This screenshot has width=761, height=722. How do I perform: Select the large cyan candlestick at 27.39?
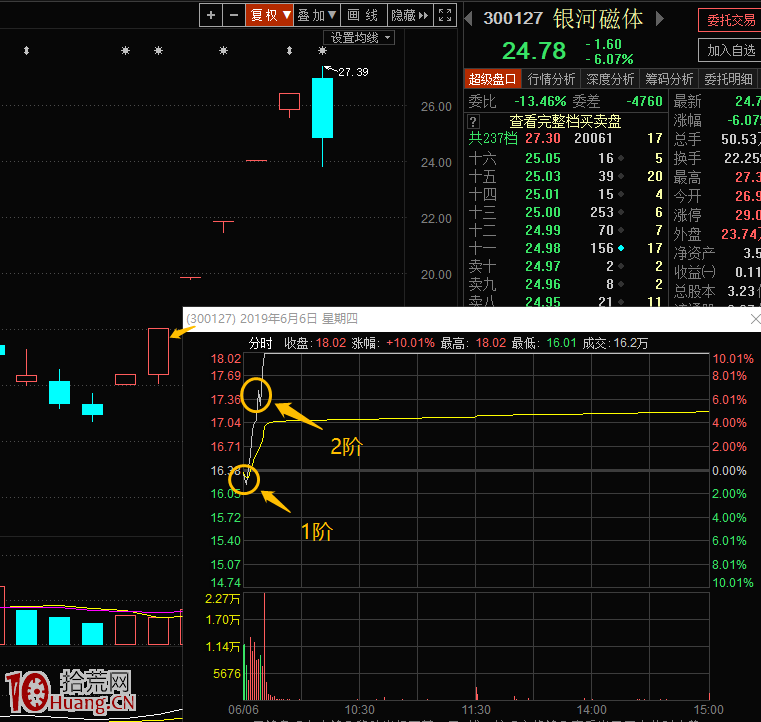322,108
